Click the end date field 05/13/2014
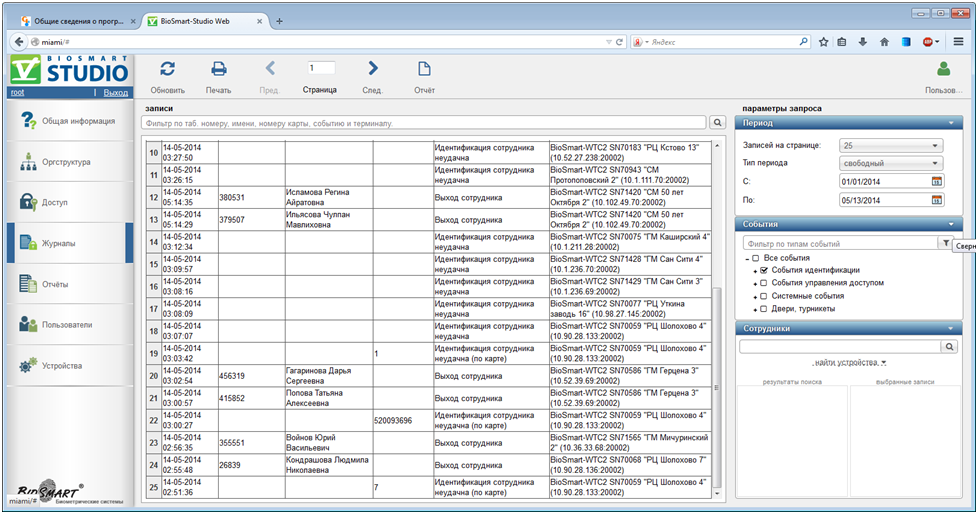The height and width of the screenshot is (514, 978). click(884, 200)
